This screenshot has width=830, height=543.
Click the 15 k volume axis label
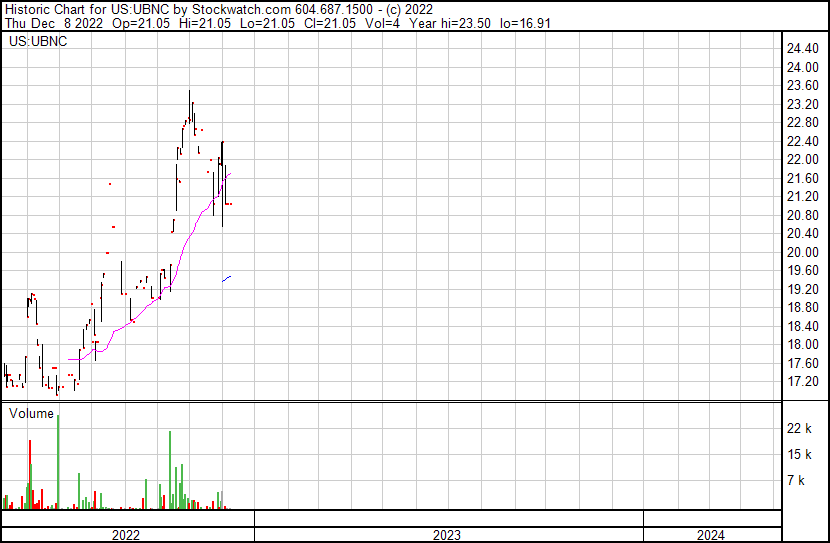click(x=799, y=454)
